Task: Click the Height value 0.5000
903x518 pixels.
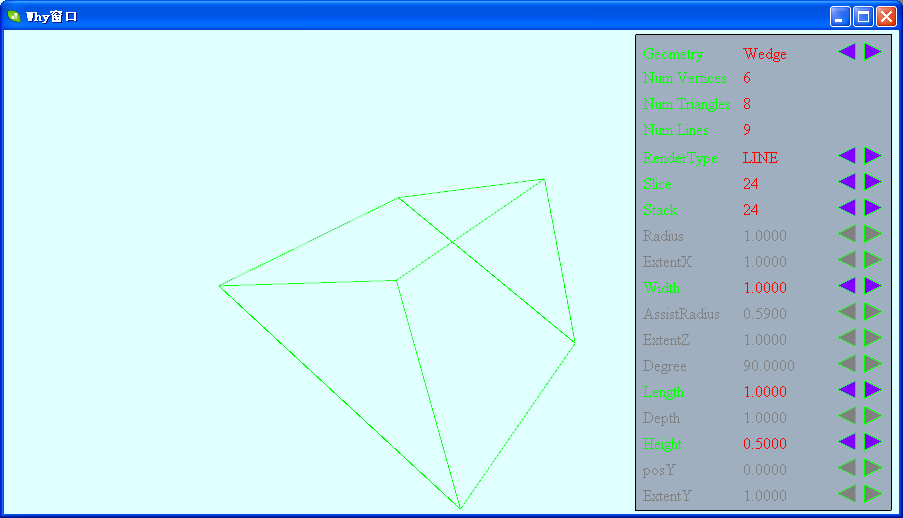Action: point(765,444)
